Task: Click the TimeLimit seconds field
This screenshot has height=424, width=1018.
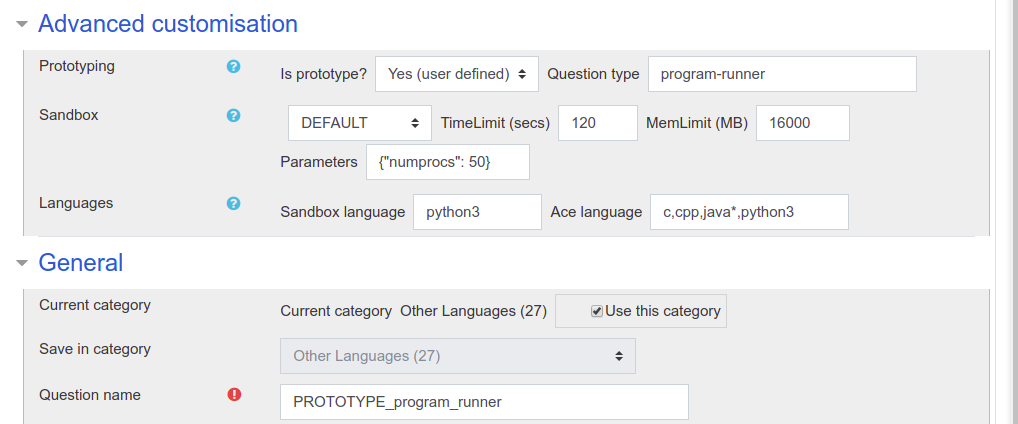Action: (598, 123)
